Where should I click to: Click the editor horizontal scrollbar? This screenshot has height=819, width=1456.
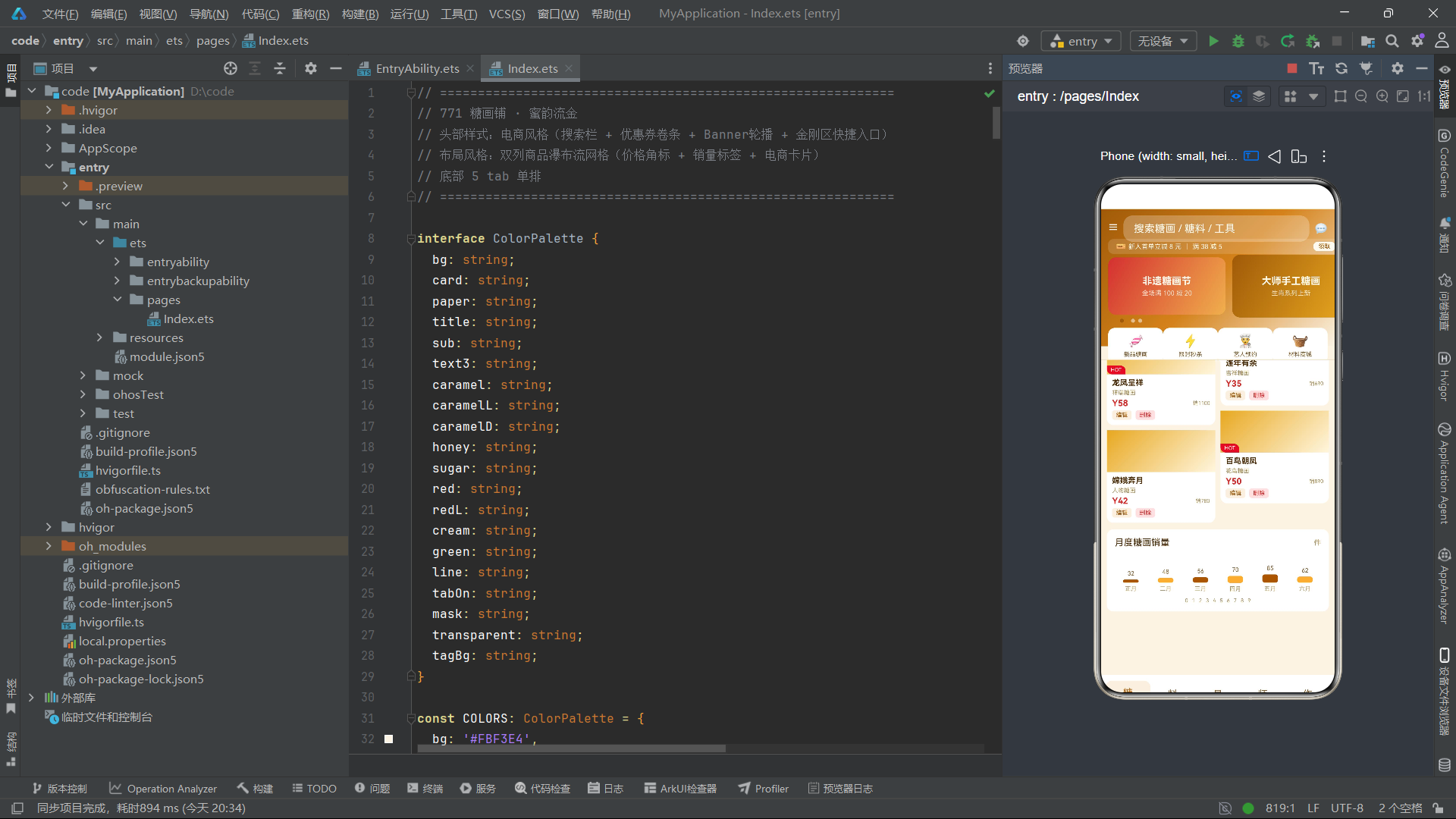point(572,748)
